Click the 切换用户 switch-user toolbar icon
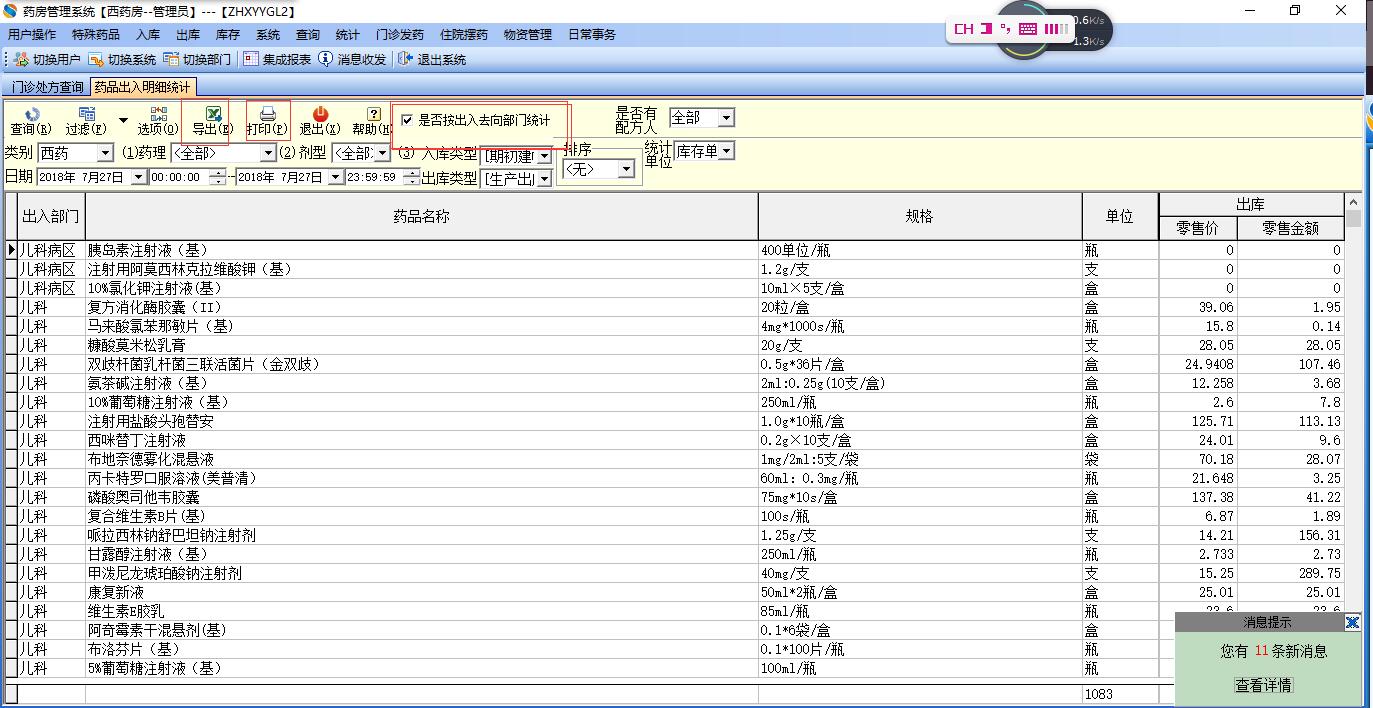 (x=22, y=60)
